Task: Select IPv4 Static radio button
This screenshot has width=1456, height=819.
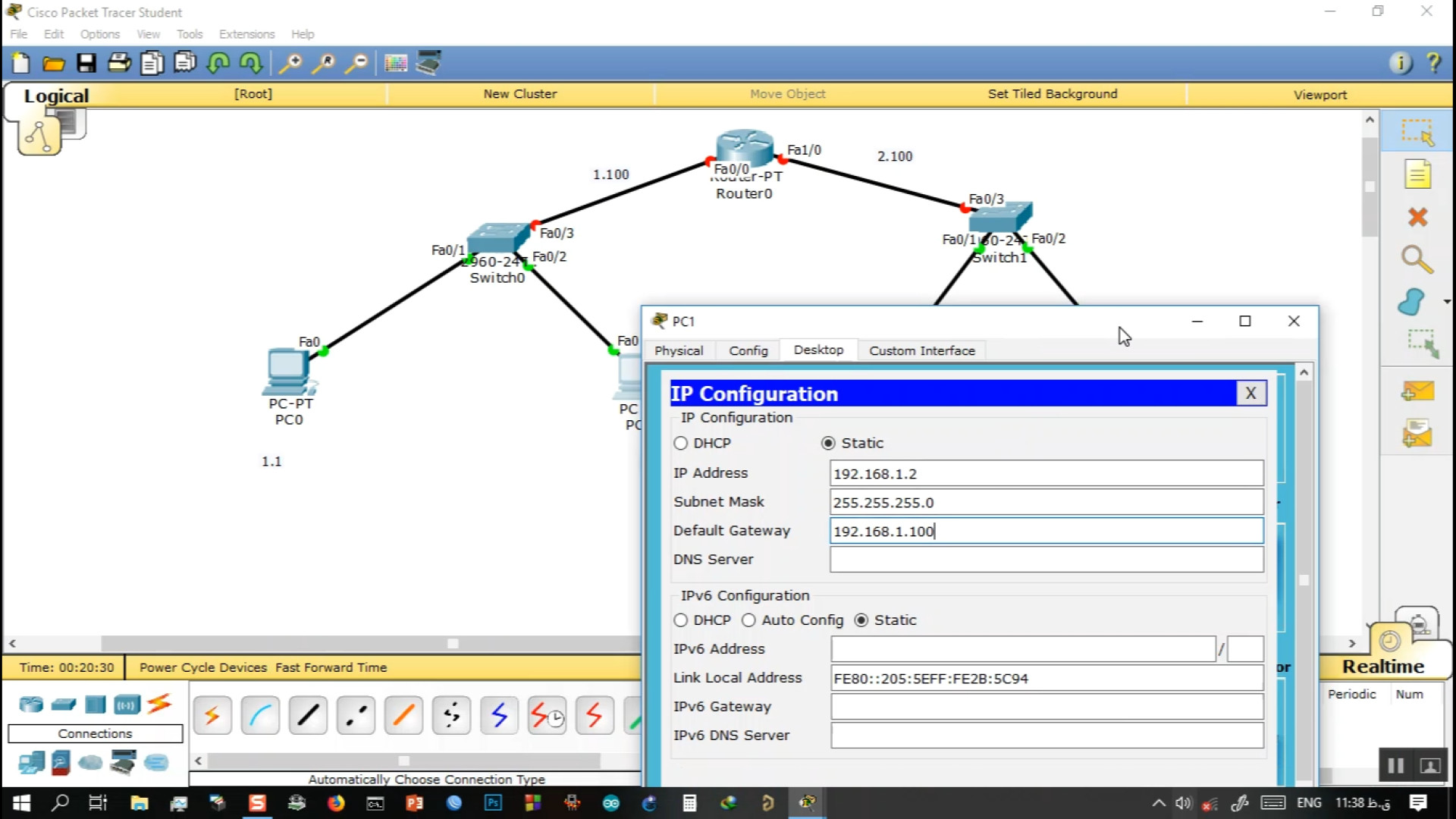Action: pos(828,443)
